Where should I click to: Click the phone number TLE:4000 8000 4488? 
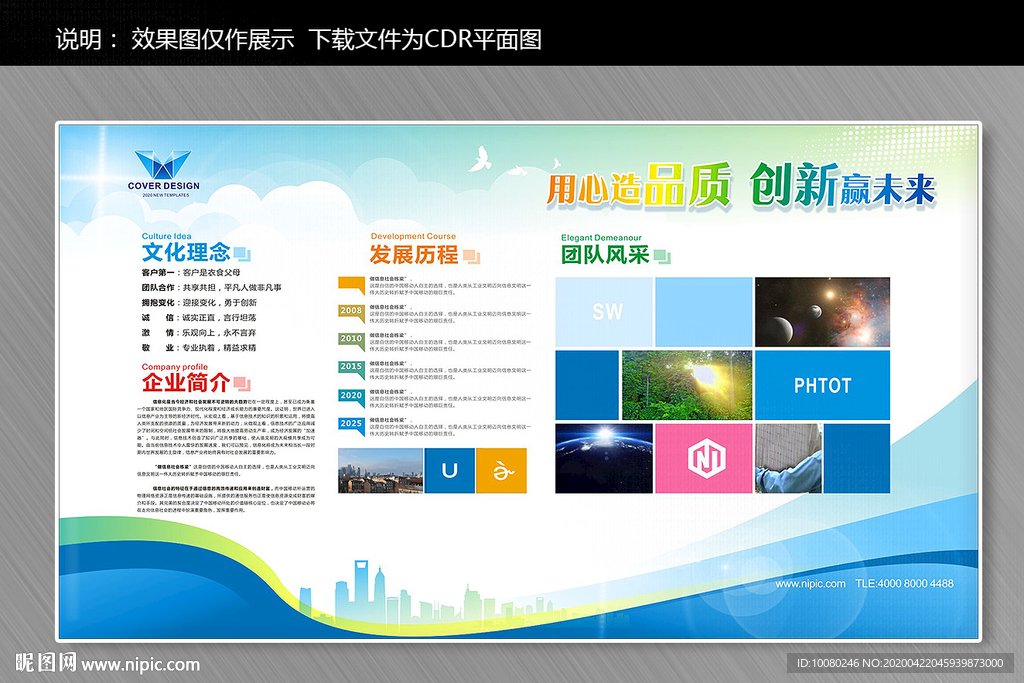pyautogui.click(x=904, y=584)
